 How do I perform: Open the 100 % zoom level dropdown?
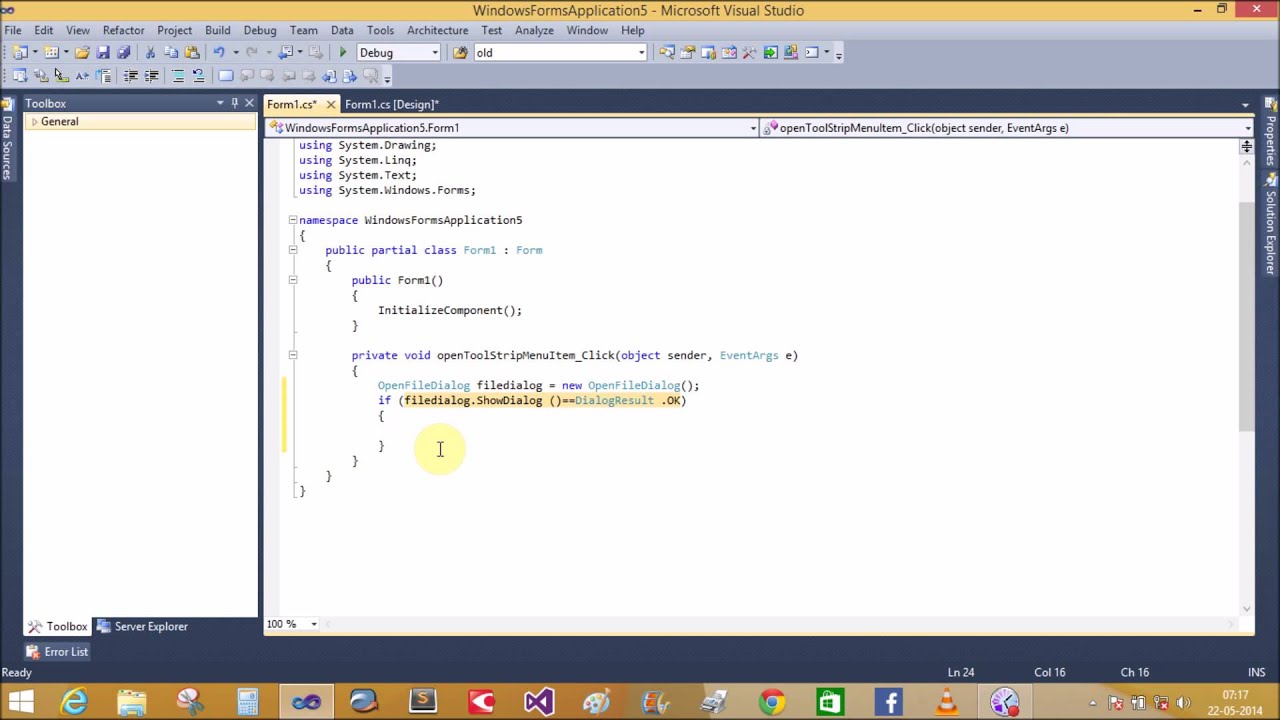[x=313, y=624]
